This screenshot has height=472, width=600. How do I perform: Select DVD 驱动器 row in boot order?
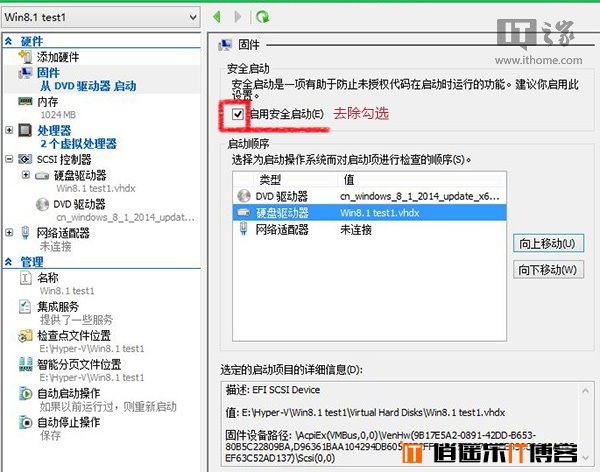click(x=369, y=196)
